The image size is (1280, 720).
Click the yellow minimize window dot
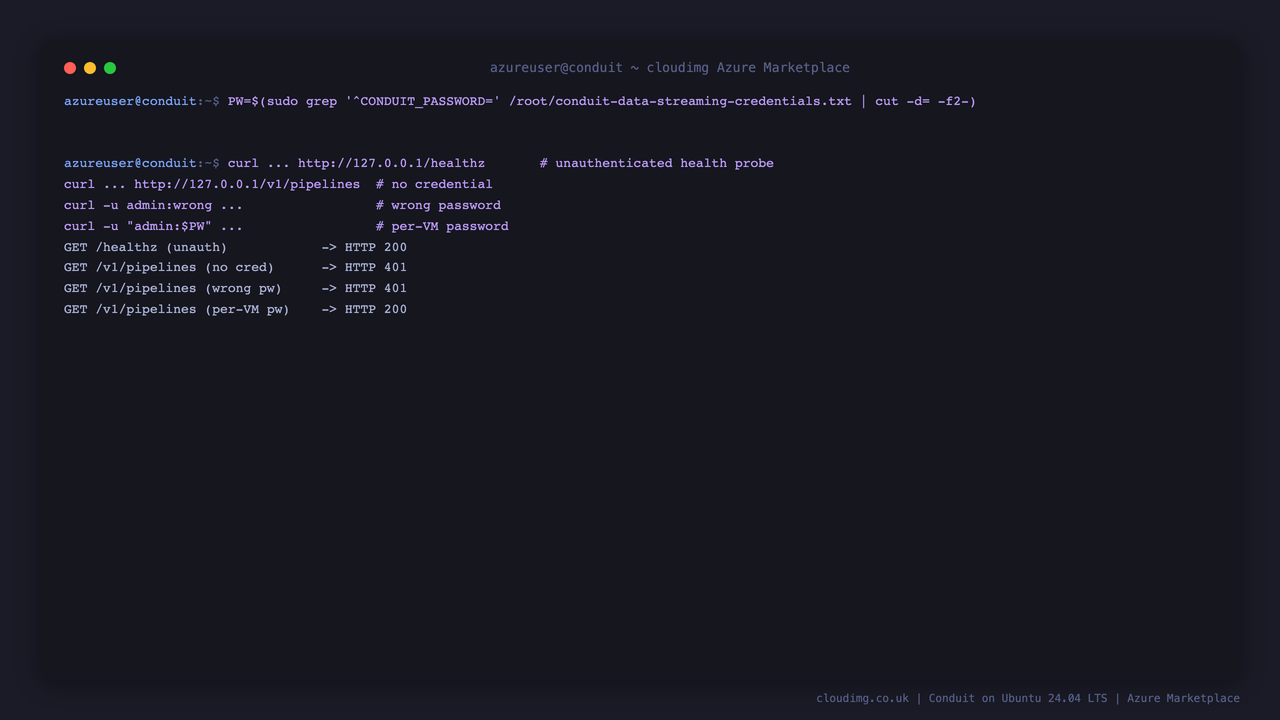tap(90, 68)
